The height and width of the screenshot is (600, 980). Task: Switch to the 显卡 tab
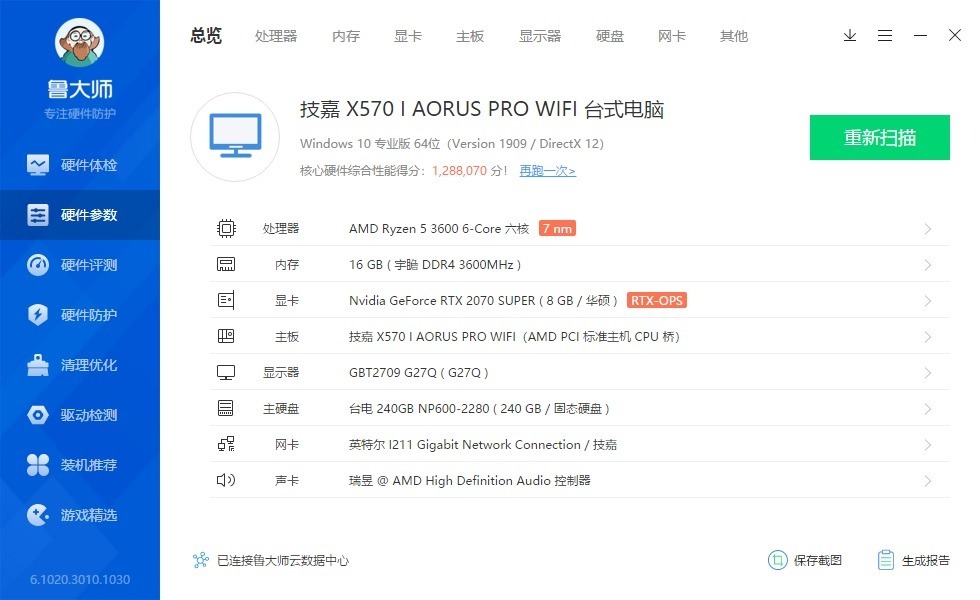(408, 36)
